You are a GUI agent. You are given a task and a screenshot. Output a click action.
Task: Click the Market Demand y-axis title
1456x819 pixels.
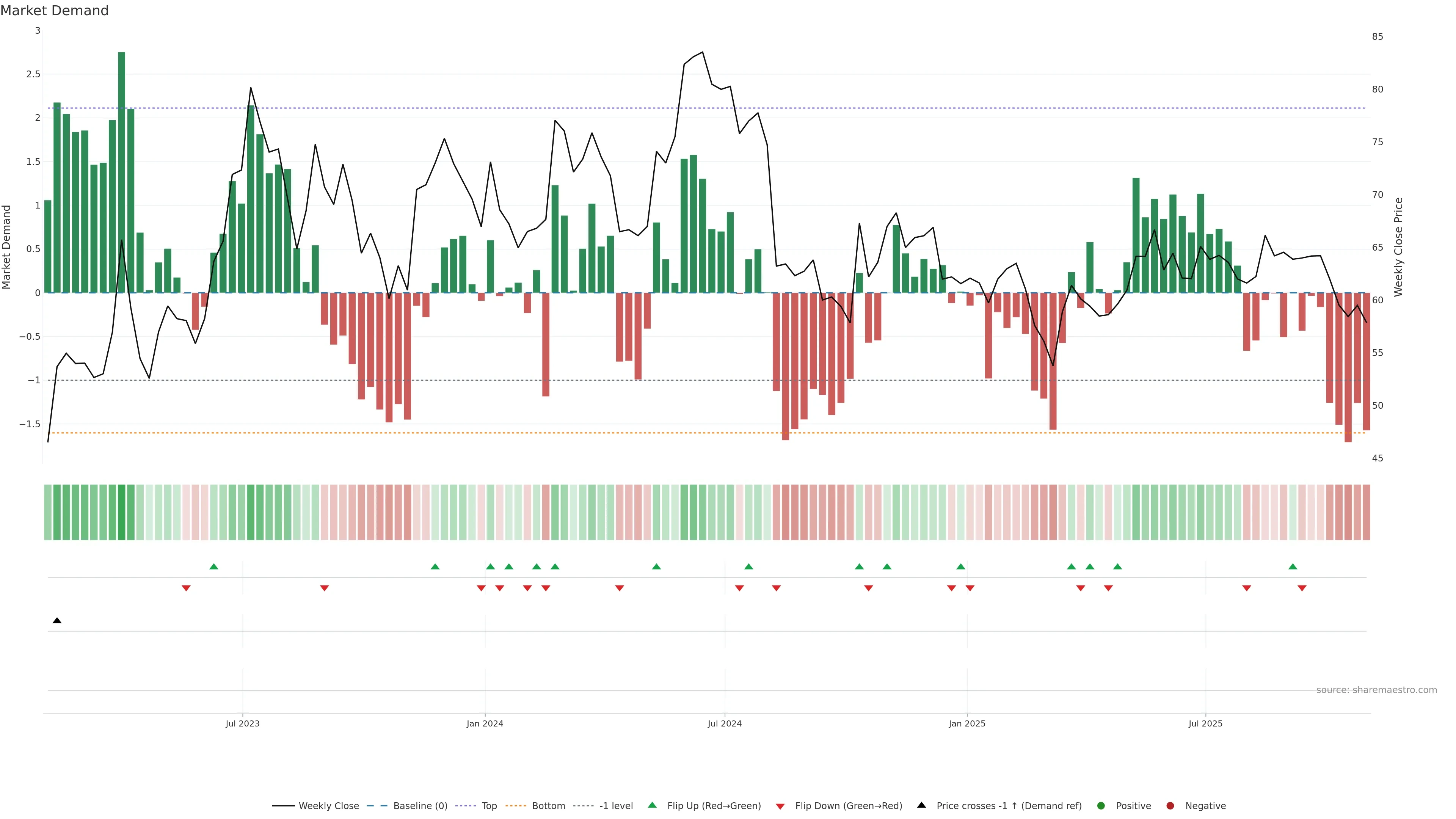[7, 247]
